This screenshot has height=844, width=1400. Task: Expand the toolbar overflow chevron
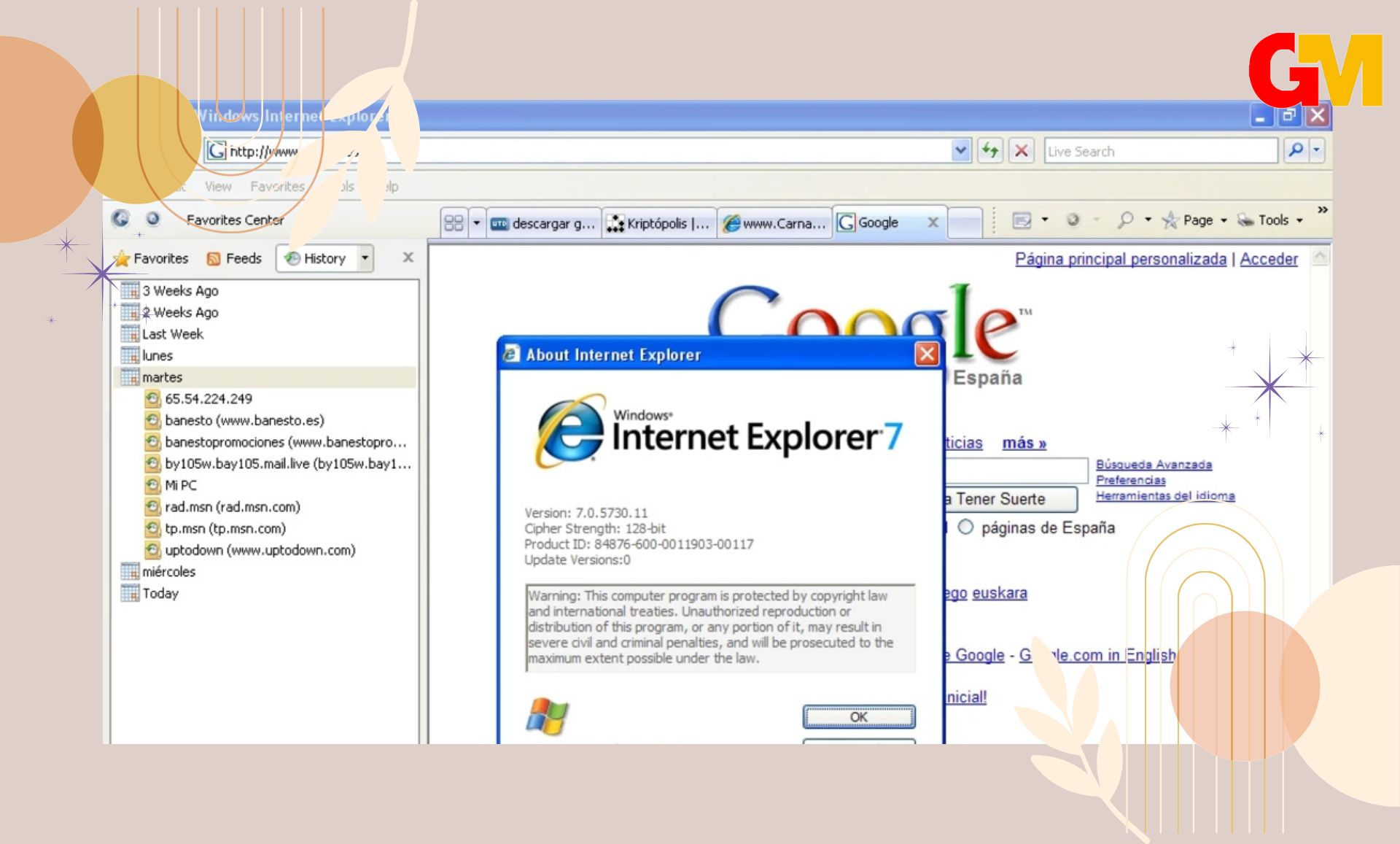[x=1322, y=210]
